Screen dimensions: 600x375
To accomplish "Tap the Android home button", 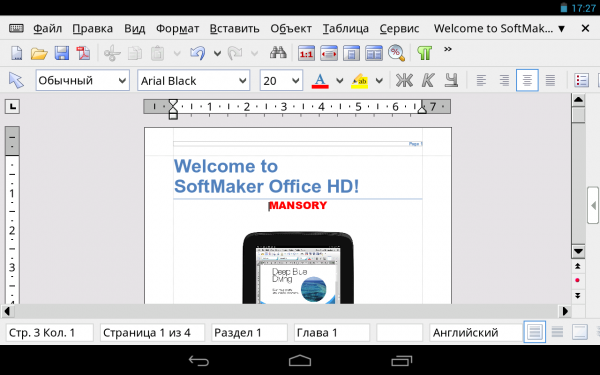I will pos(300,360).
